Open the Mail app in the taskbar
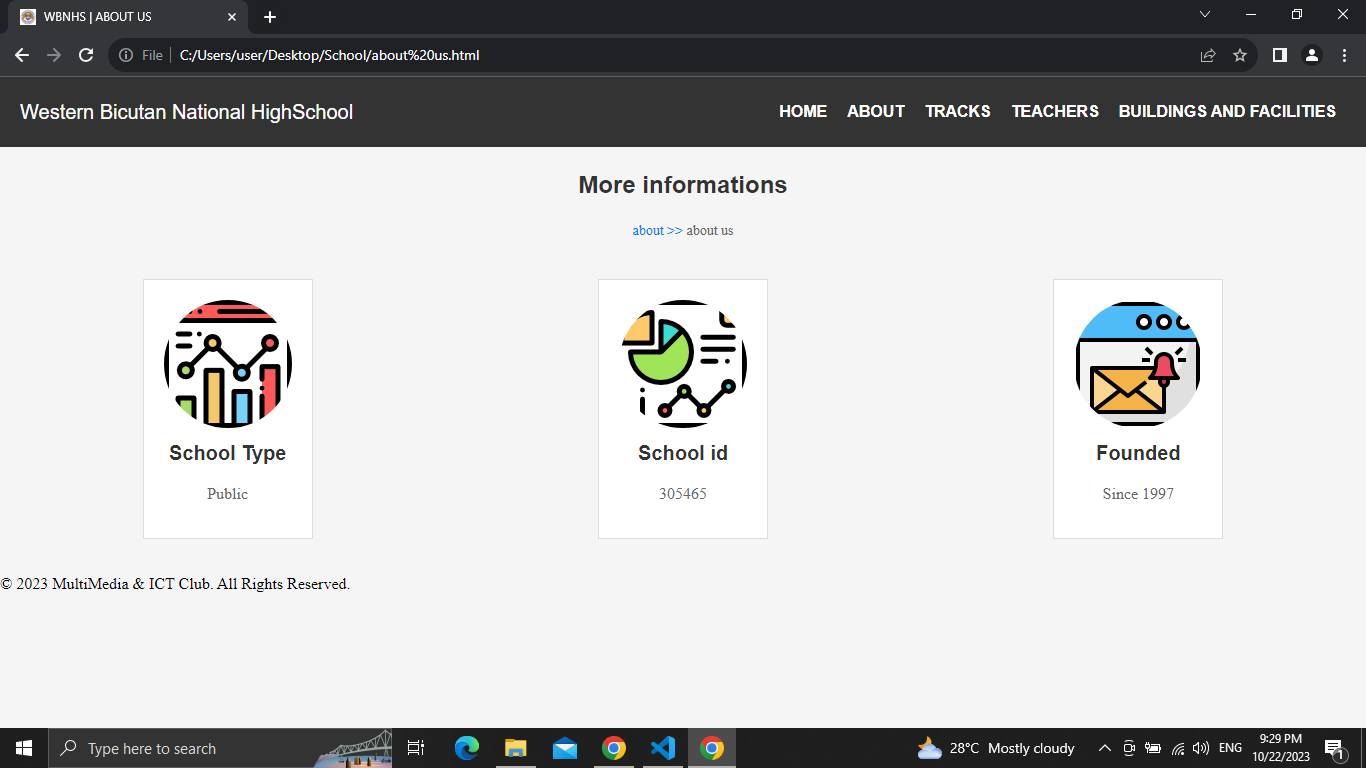1366x768 pixels. (x=564, y=747)
